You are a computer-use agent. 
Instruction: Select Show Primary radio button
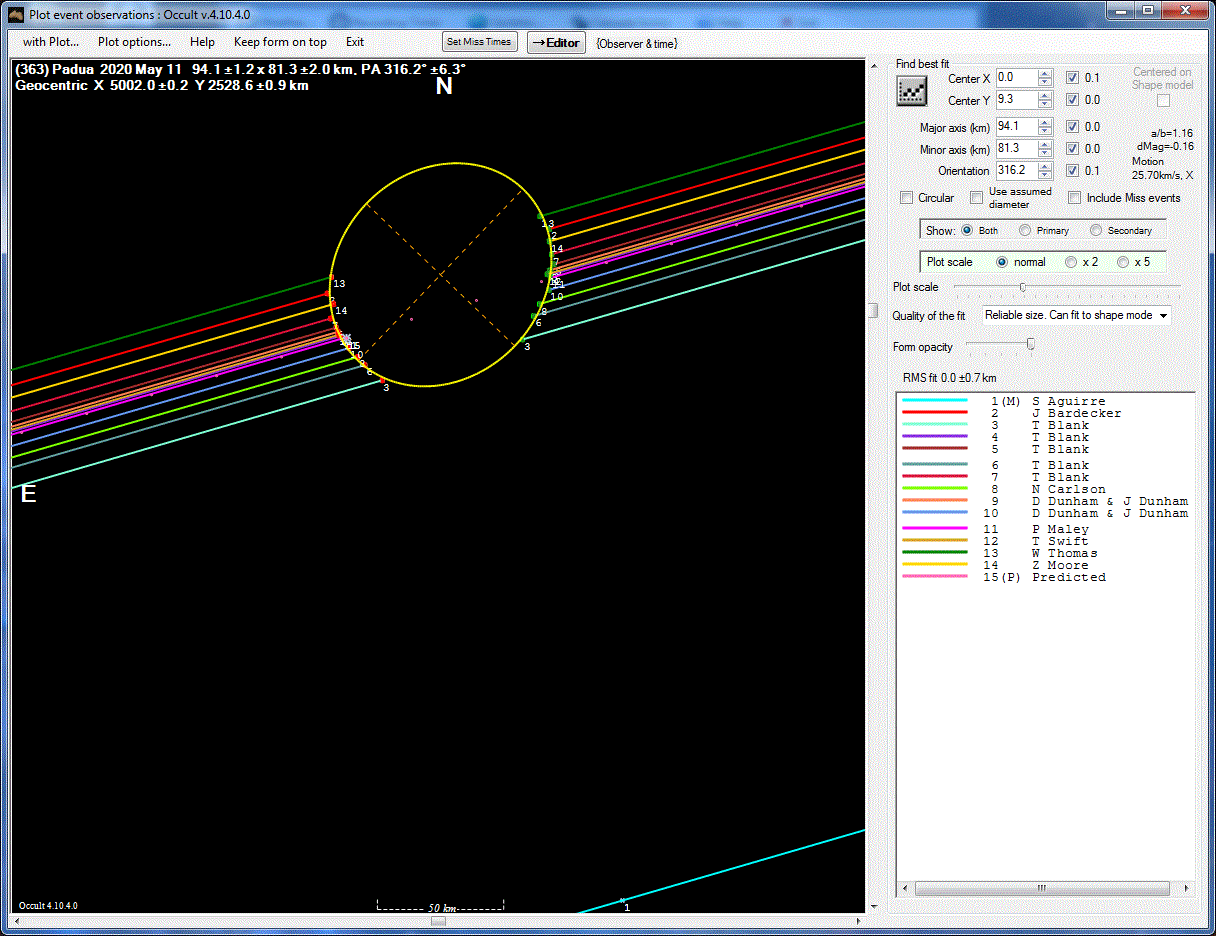(x=1025, y=230)
